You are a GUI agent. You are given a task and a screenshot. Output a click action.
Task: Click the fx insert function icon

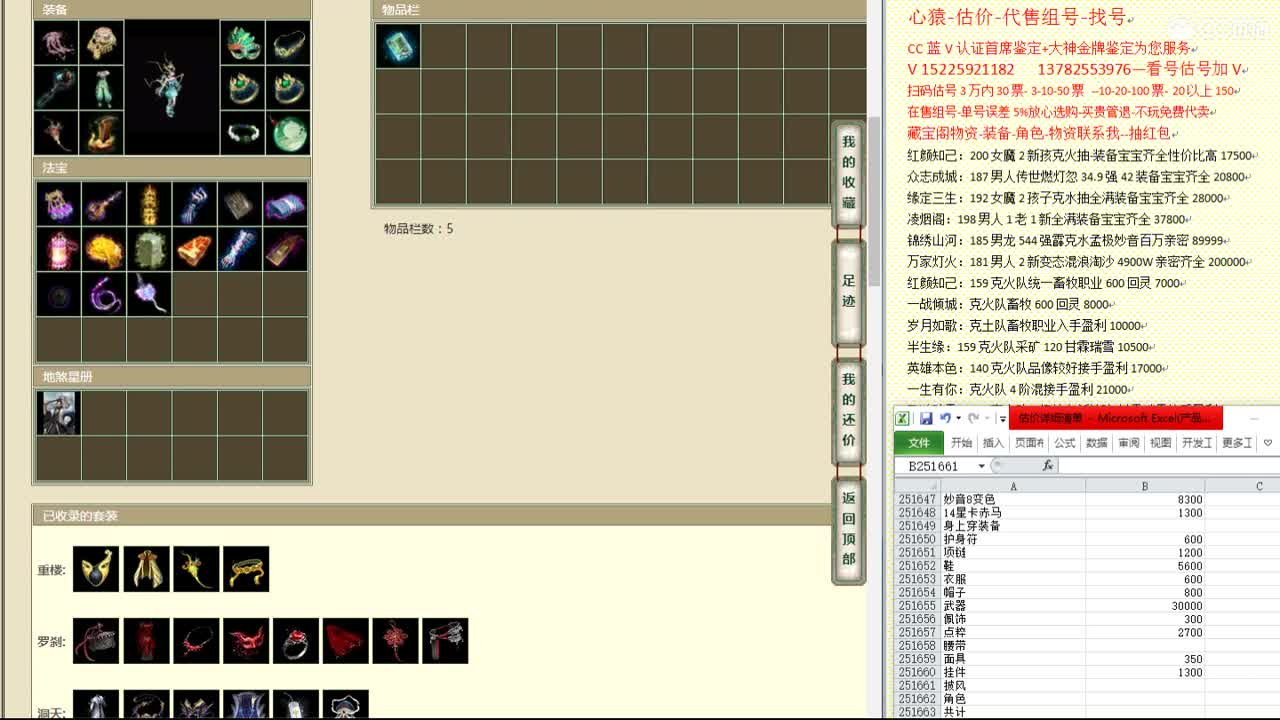[x=1047, y=466]
